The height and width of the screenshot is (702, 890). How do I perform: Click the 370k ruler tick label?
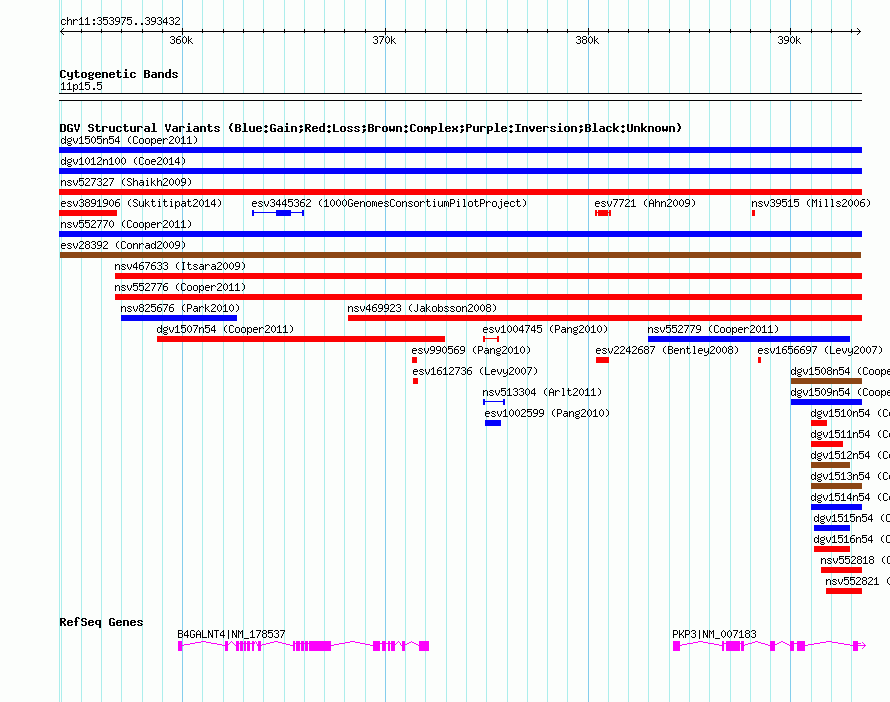tap(384, 40)
